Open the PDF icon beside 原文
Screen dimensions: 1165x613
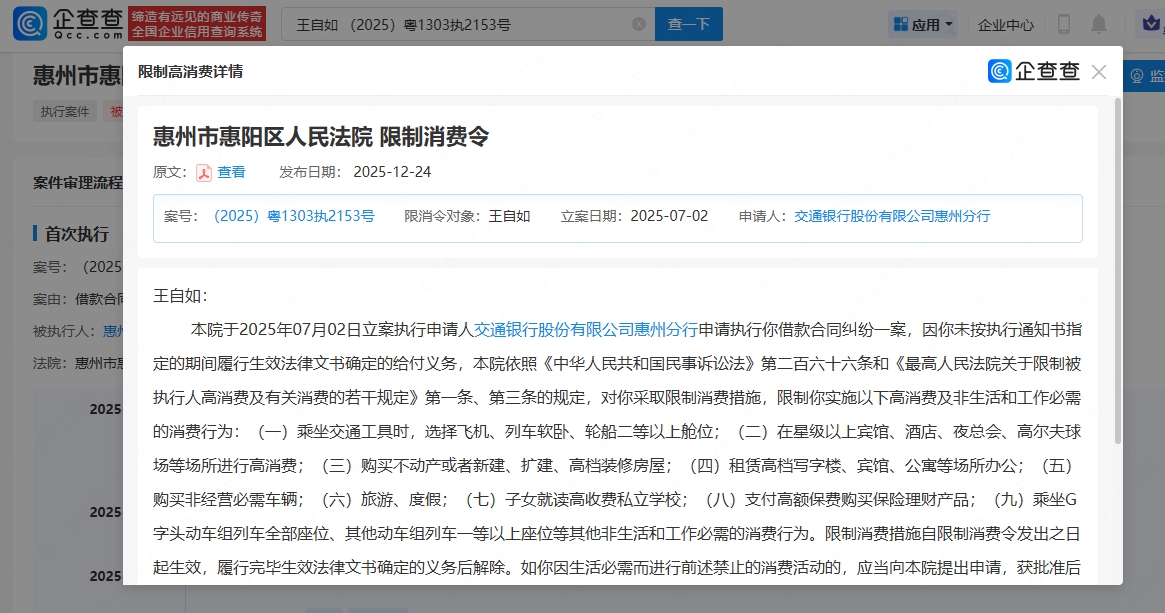pos(203,172)
